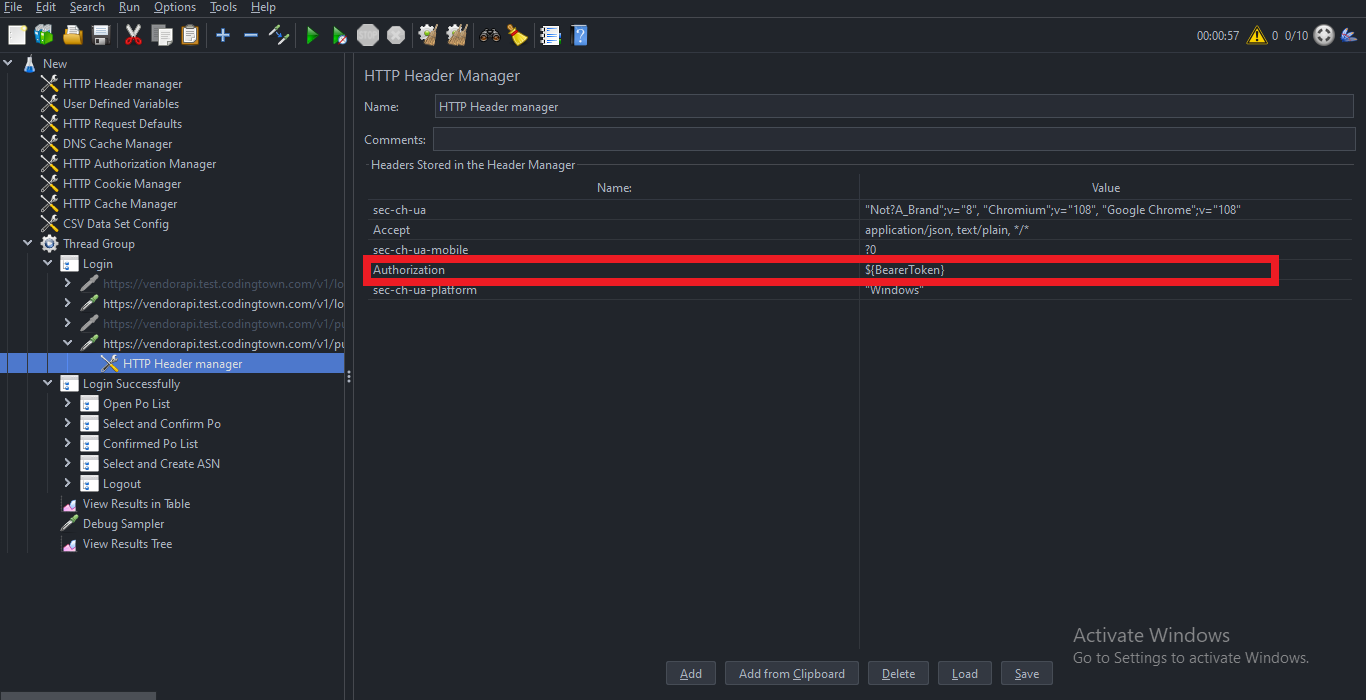The height and width of the screenshot is (700, 1366).
Task: Click the Clear All double-broom icon
Action: [x=457, y=35]
